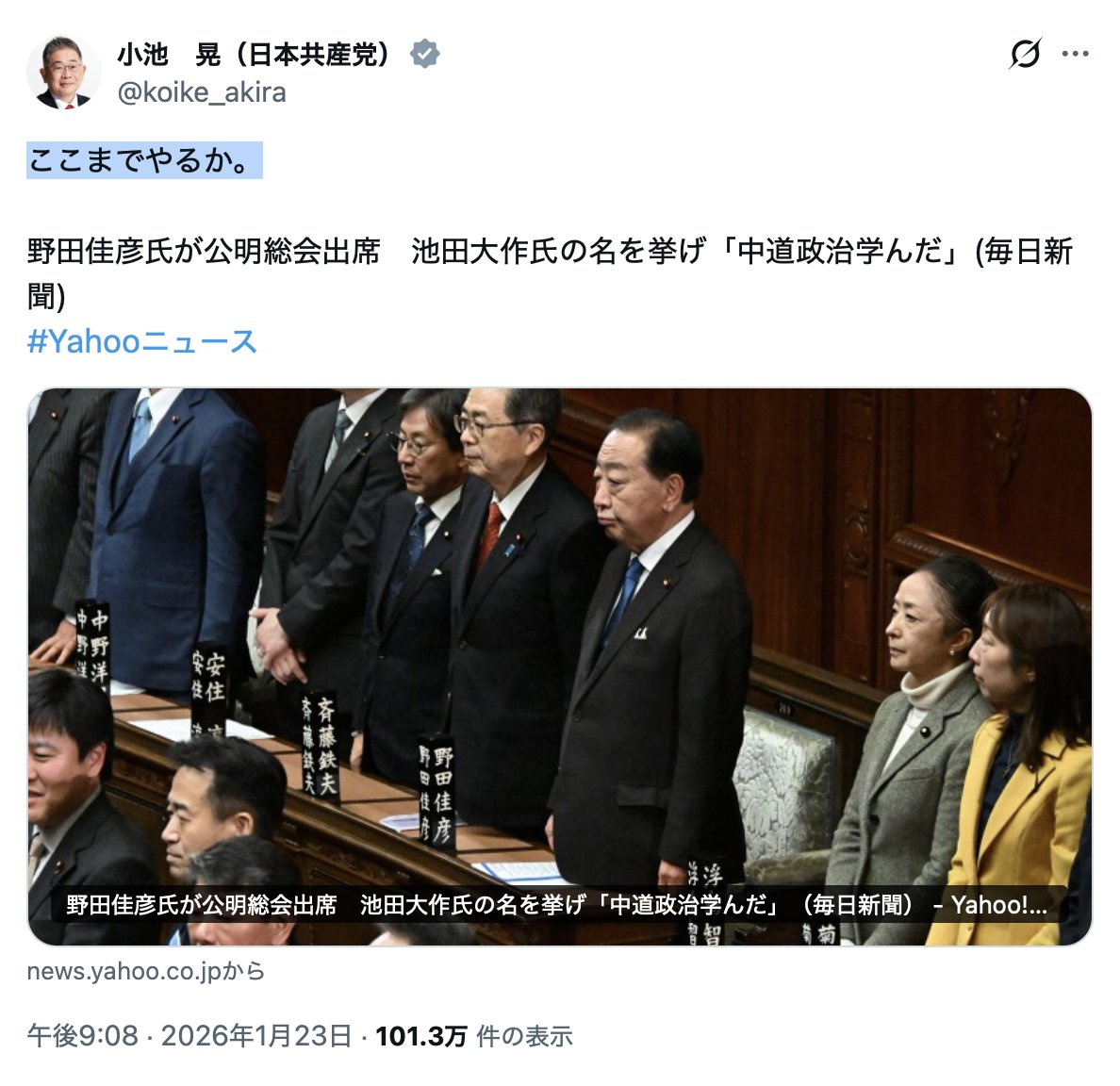The width and height of the screenshot is (1120, 1086).
Task: Open the three-dot more options menu
Action: [x=1075, y=54]
